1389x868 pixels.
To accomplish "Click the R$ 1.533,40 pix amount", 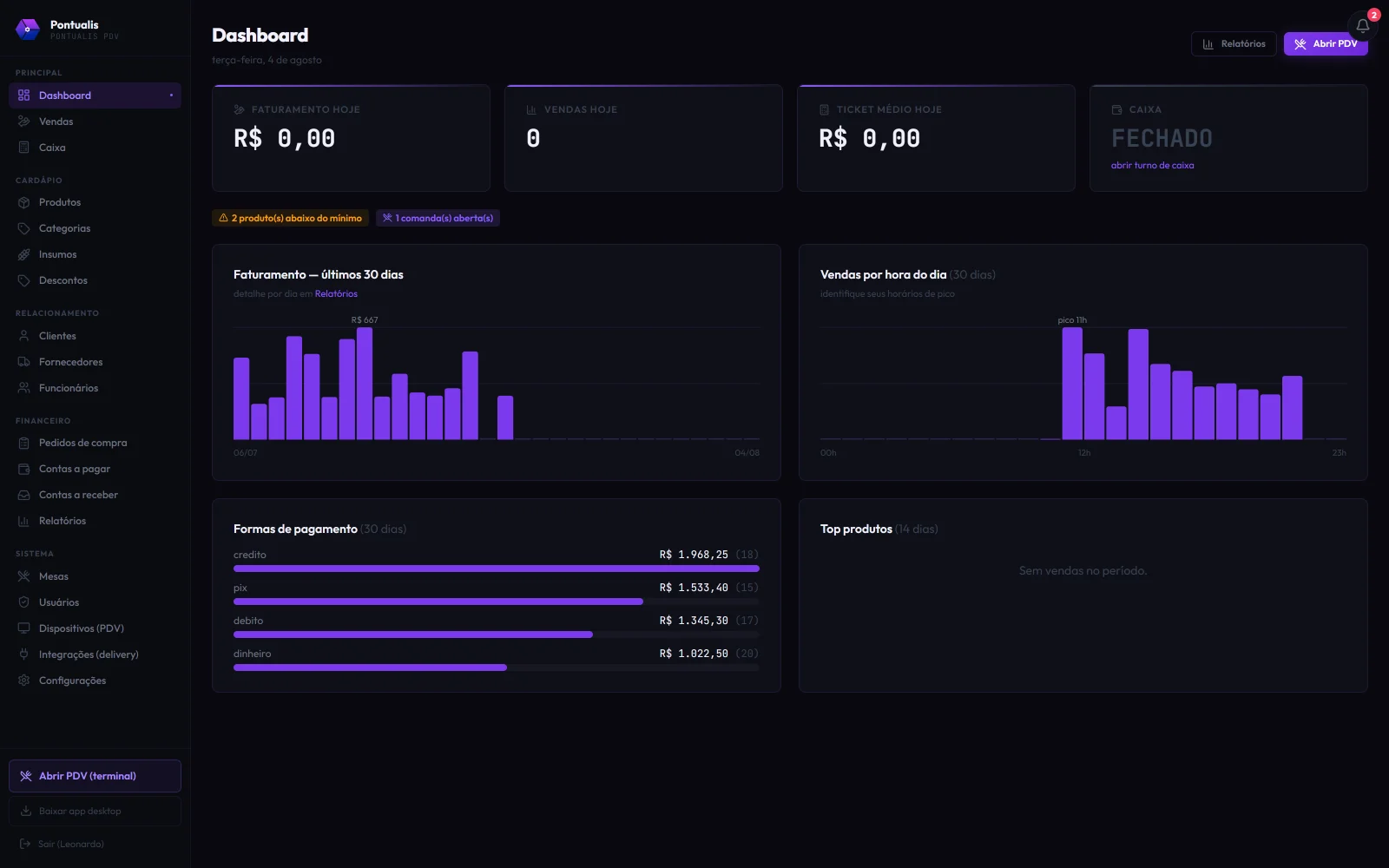I will [x=694, y=588].
